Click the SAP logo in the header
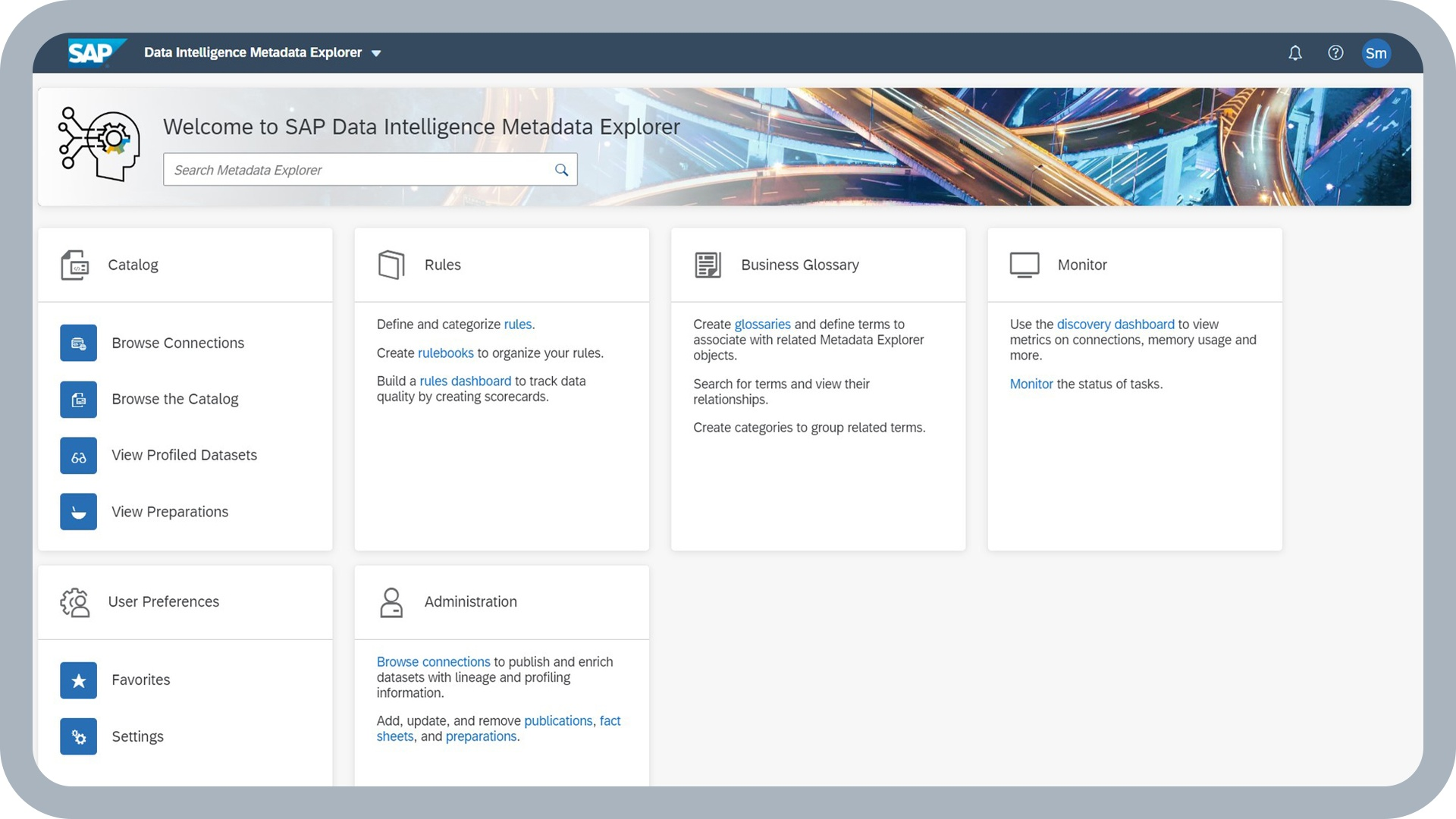 point(96,53)
